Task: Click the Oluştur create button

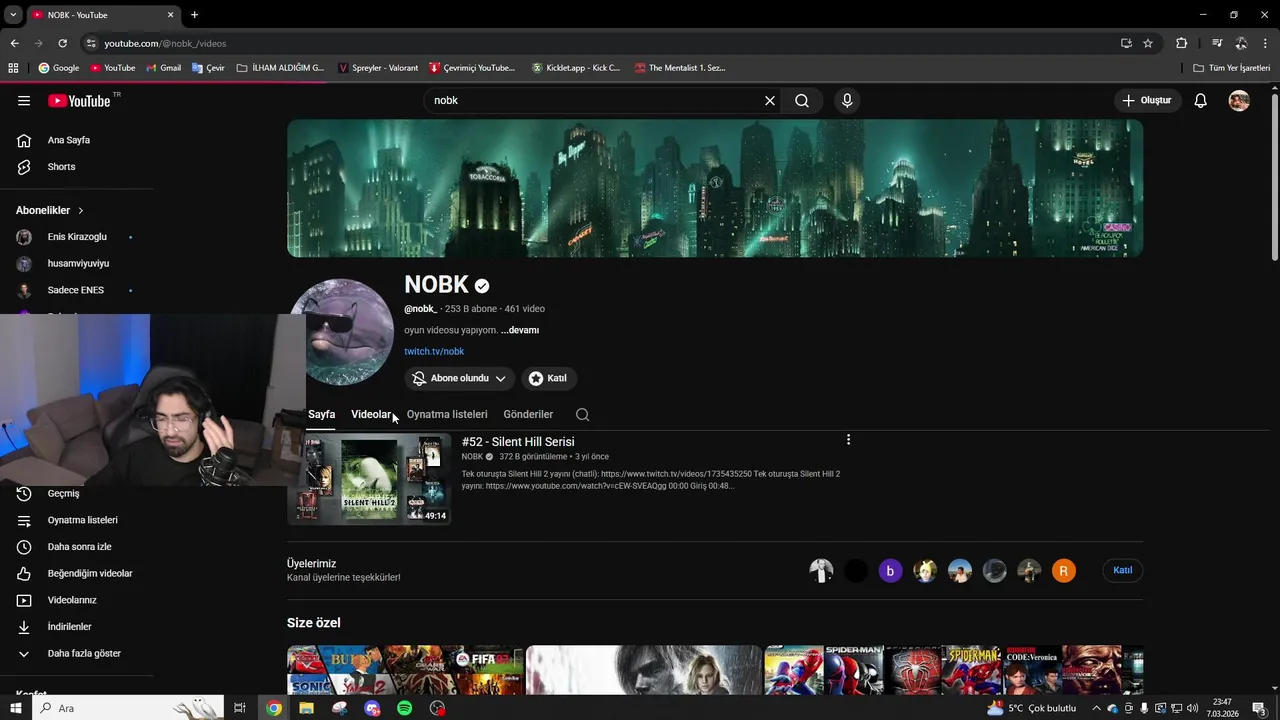Action: [x=1146, y=100]
